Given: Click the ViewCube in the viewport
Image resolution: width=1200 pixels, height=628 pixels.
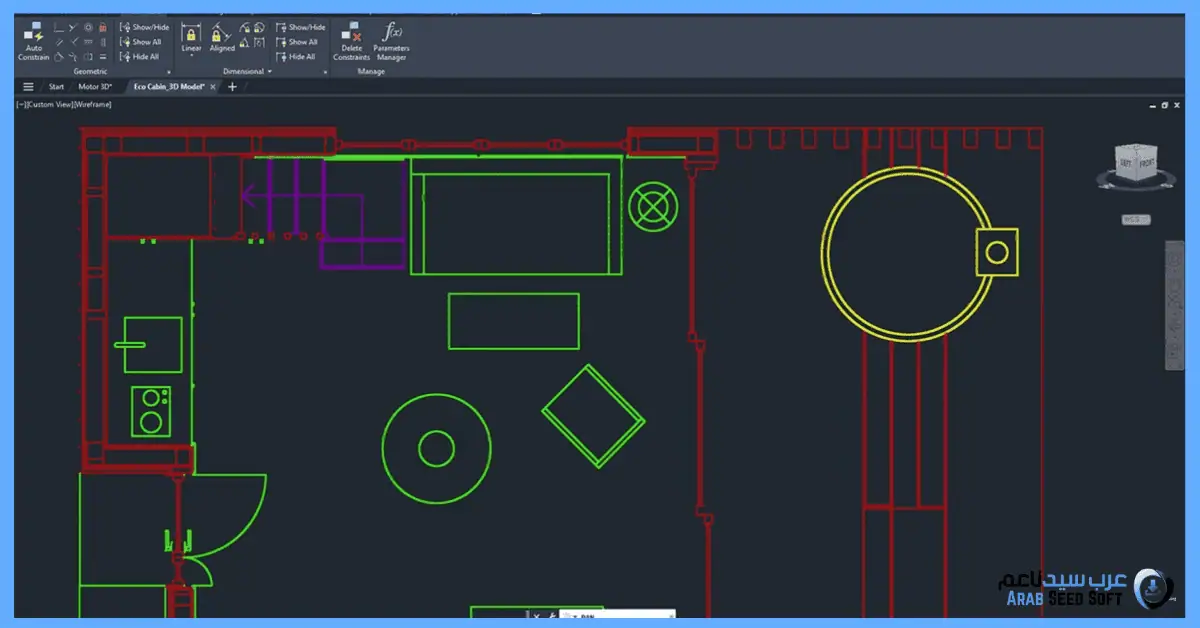Looking at the screenshot, I should point(1135,165).
